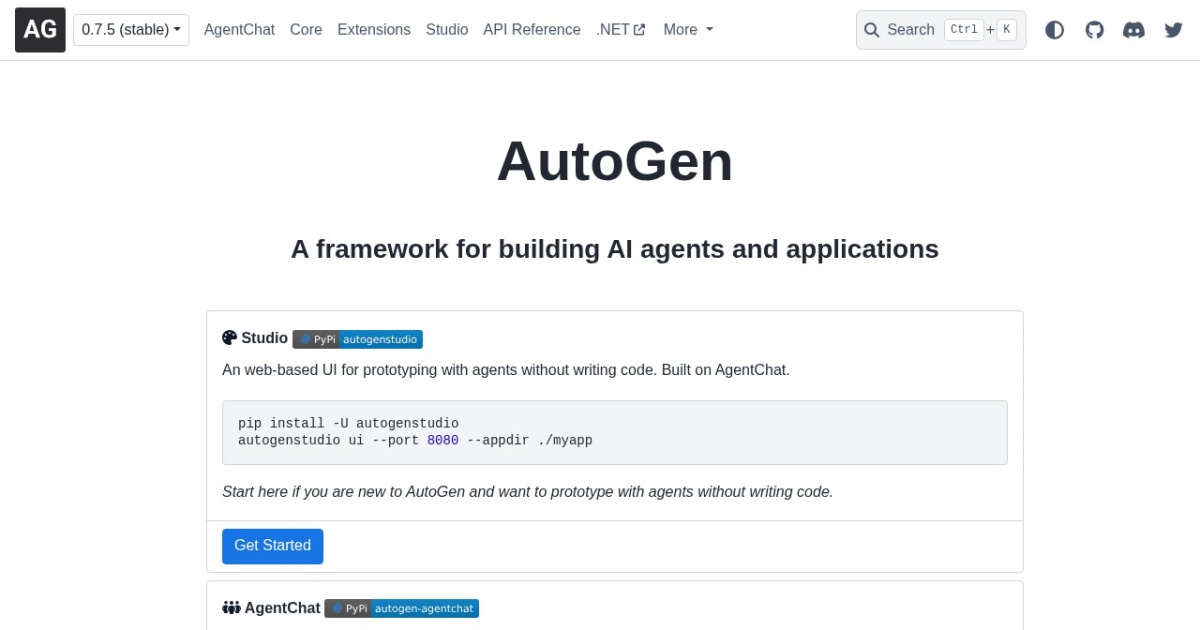Click the AgentChat people icon

(231, 607)
